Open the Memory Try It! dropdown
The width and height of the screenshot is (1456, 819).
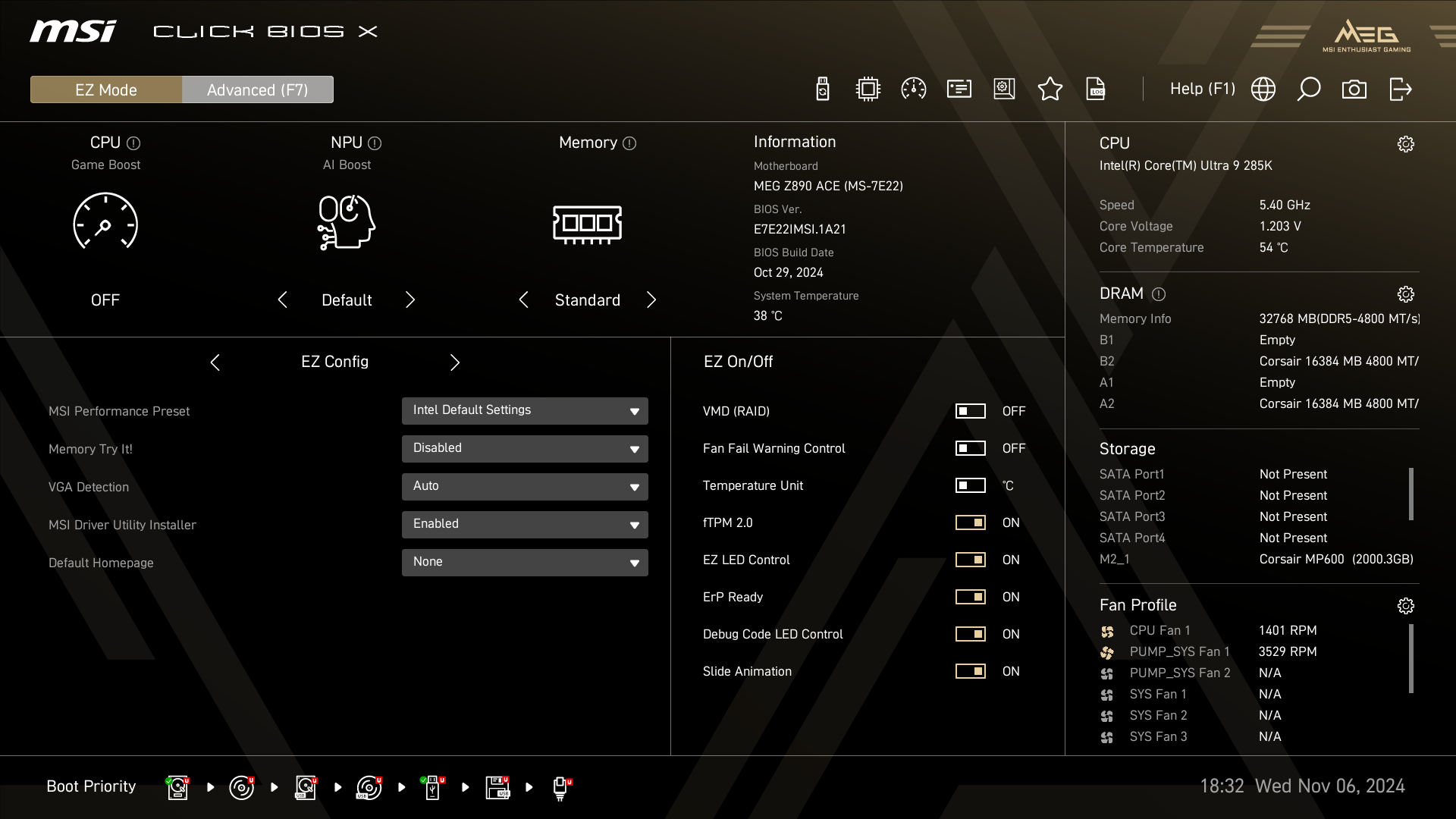point(525,449)
